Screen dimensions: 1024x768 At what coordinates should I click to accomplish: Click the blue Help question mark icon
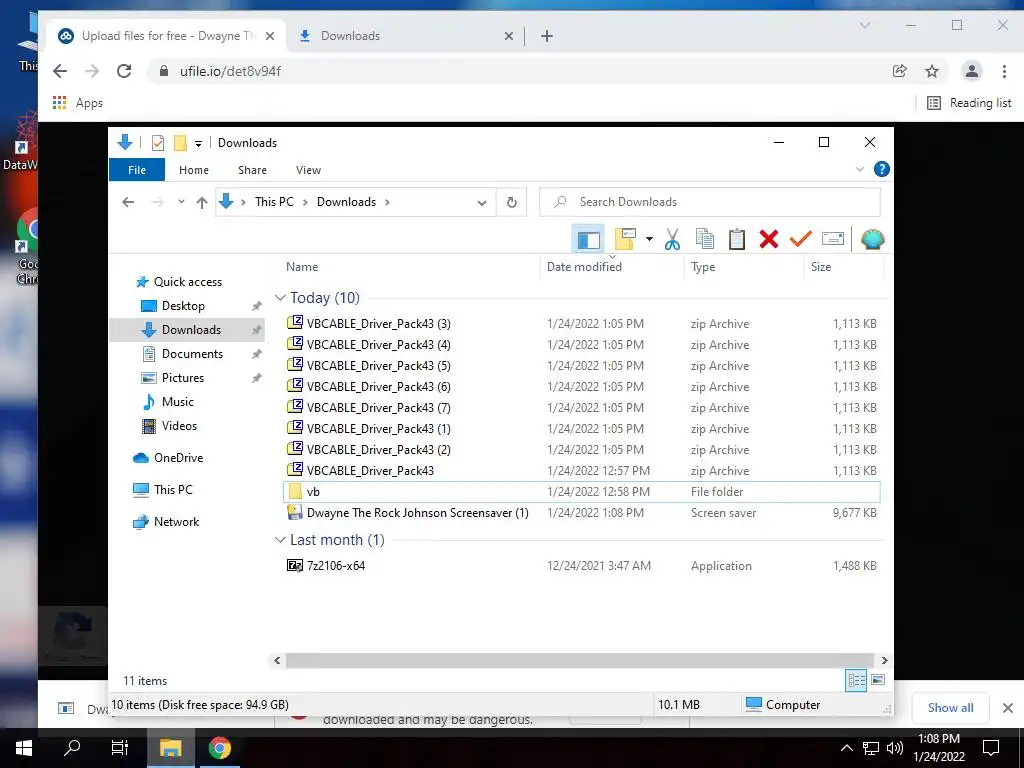coord(882,170)
